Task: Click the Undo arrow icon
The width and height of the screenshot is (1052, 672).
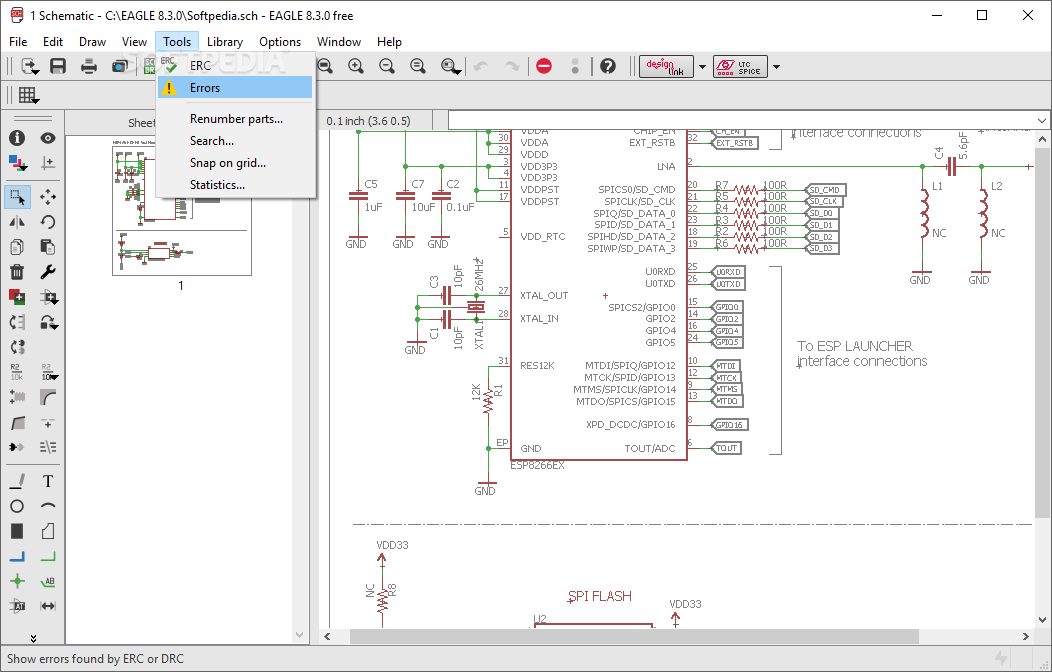Action: pyautogui.click(x=480, y=66)
